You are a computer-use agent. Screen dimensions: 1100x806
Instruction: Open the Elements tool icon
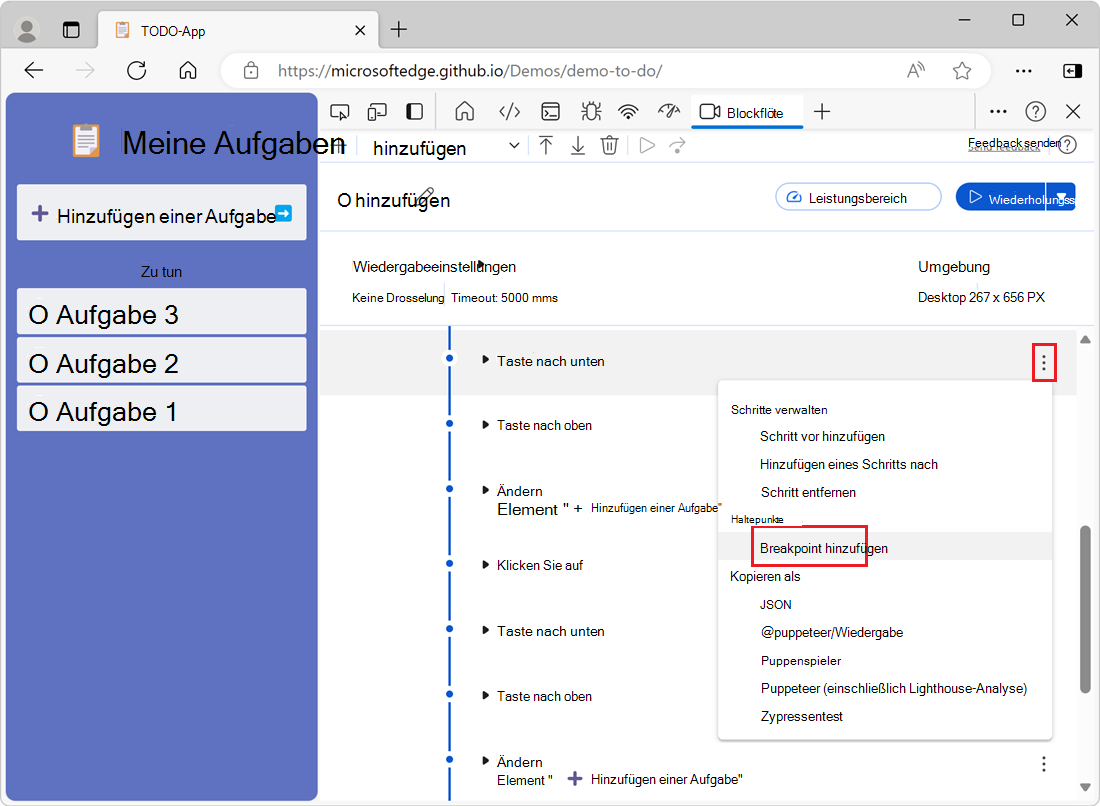tap(509, 112)
